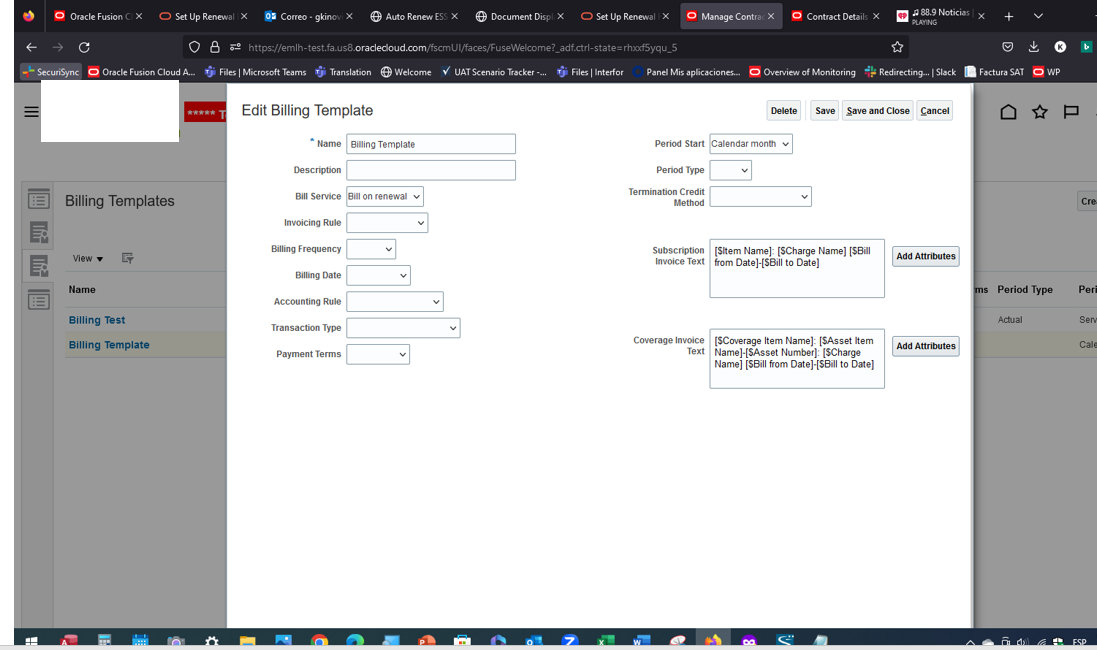Bookmark this page with the star icon
Viewport: 1097px width, 650px height.
(897, 47)
